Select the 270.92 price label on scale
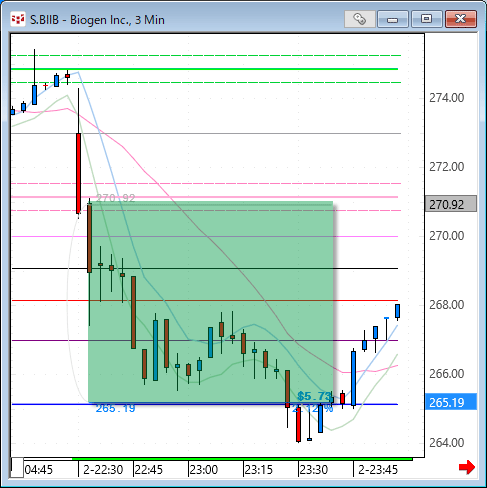Image resolution: width=487 pixels, height=488 pixels. 451,204
